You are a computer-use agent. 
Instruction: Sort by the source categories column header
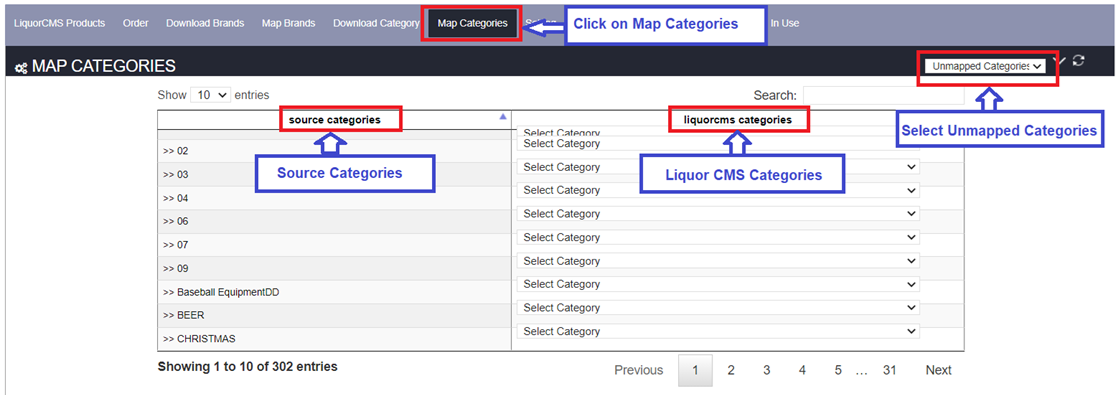335,120
